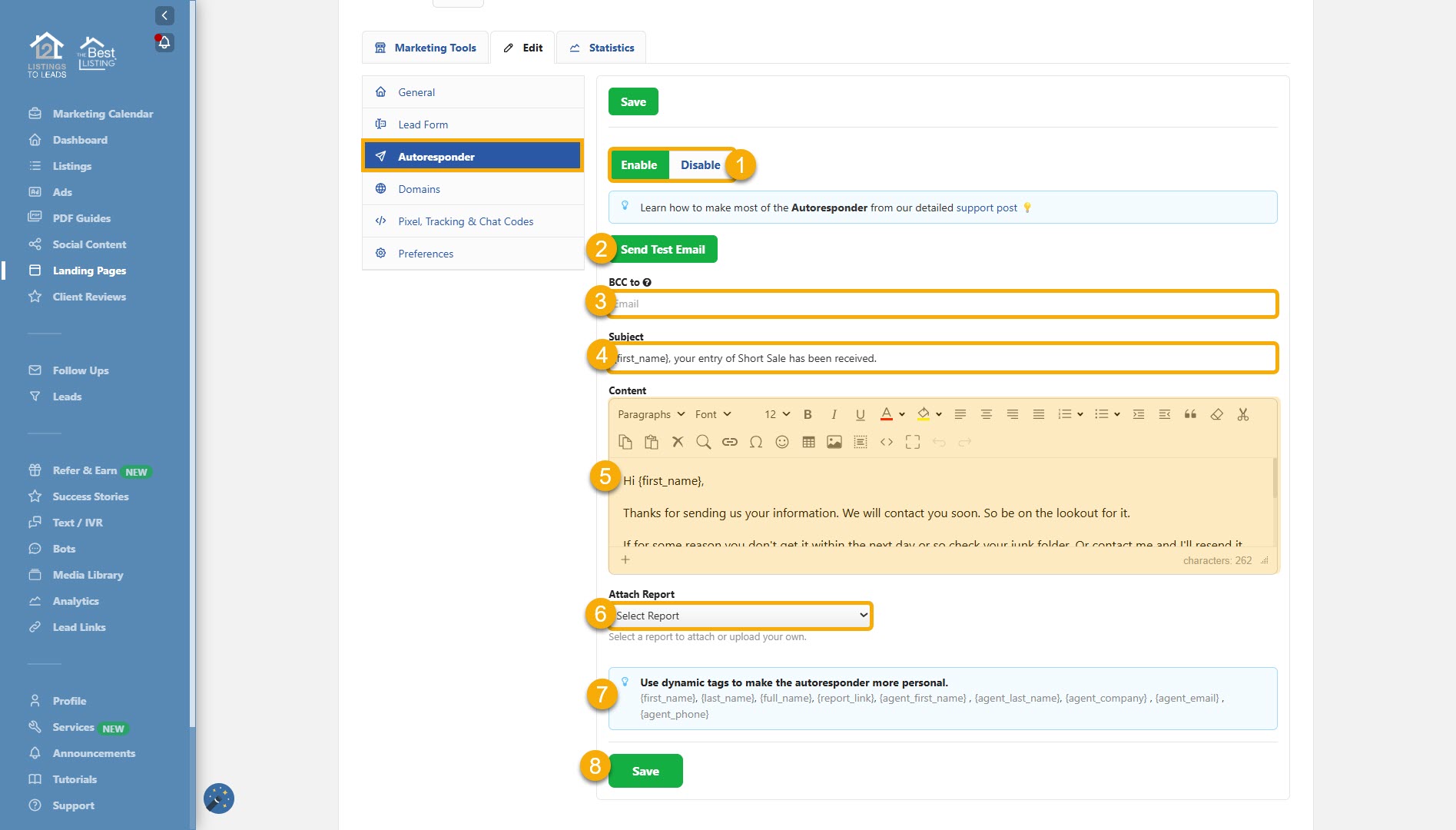Click the Send Test Email button
This screenshot has width=1456, height=830.
[662, 250]
